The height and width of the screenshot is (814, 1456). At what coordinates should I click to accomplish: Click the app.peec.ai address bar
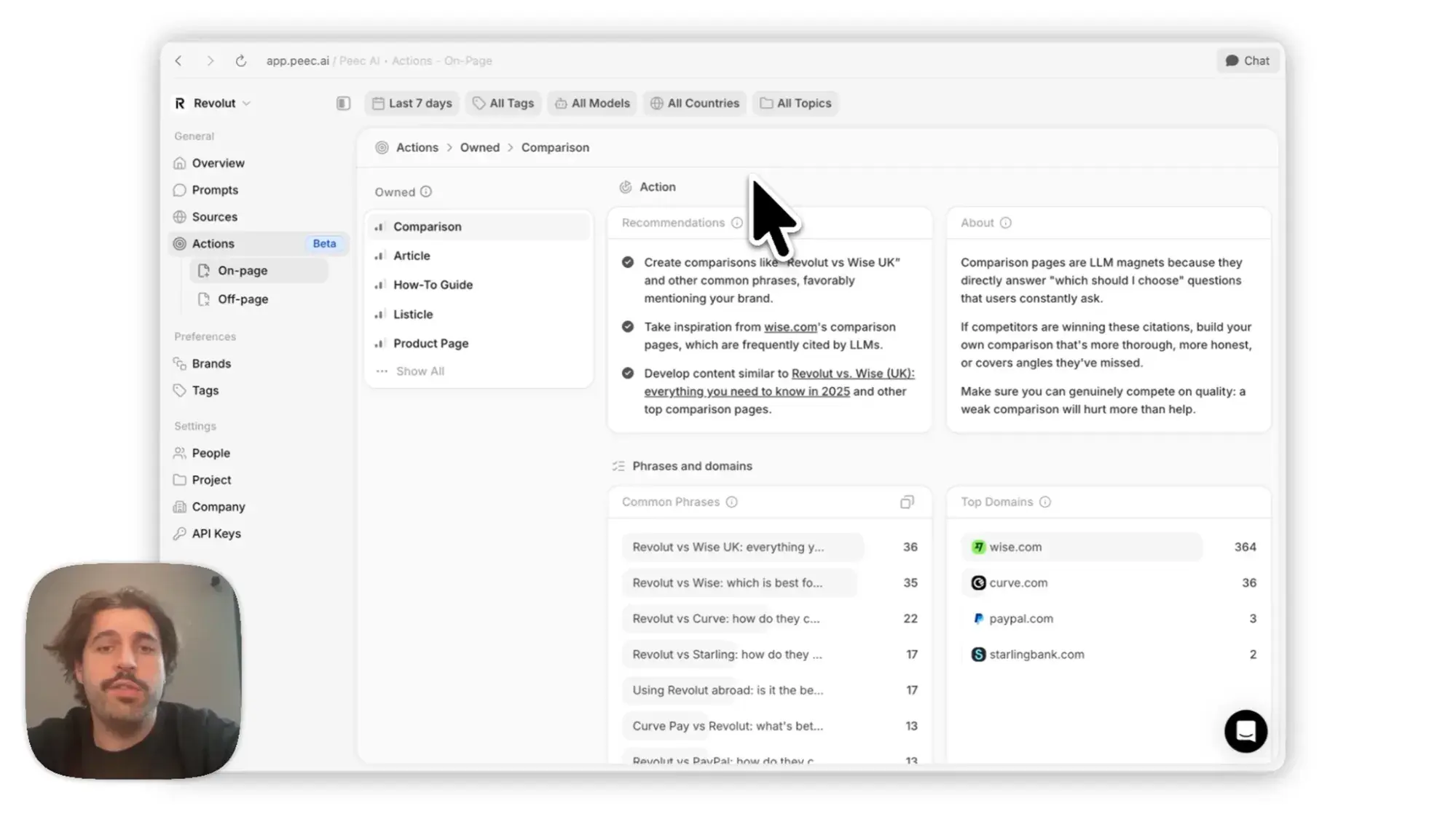tap(379, 60)
